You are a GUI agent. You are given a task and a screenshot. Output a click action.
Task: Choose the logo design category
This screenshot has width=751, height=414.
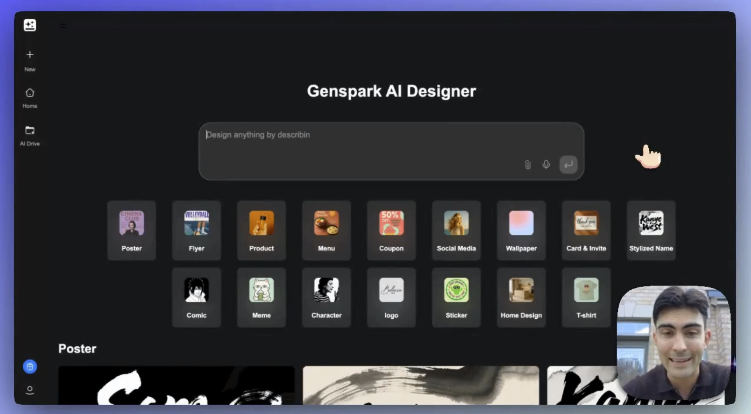391,298
